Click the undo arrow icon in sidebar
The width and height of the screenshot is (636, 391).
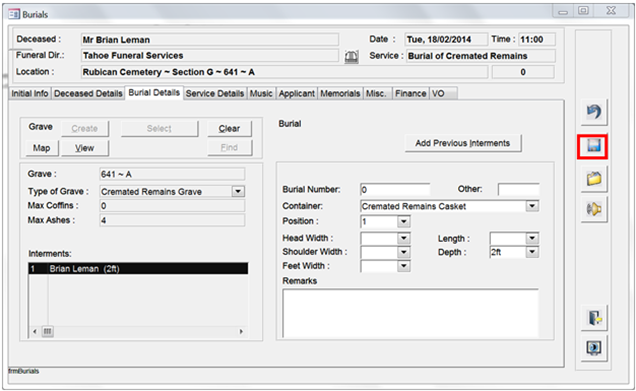pos(594,112)
